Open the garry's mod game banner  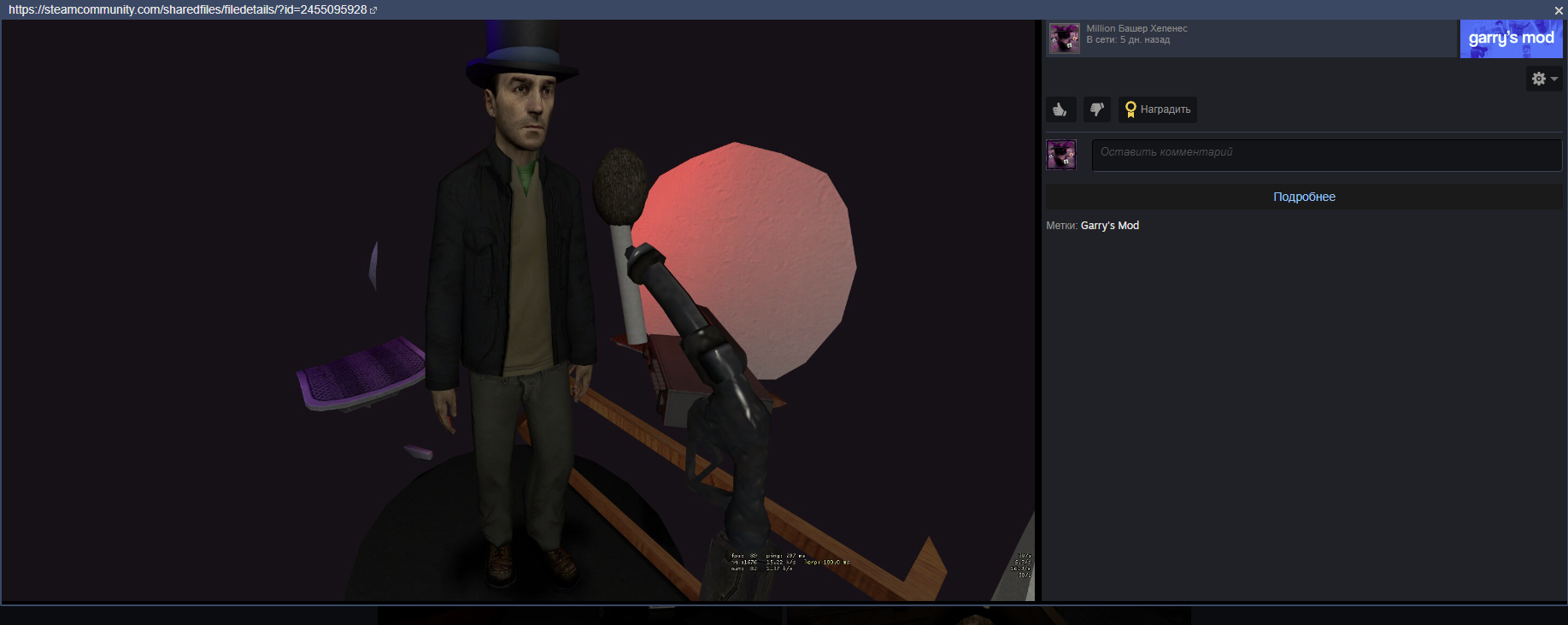[1511, 38]
